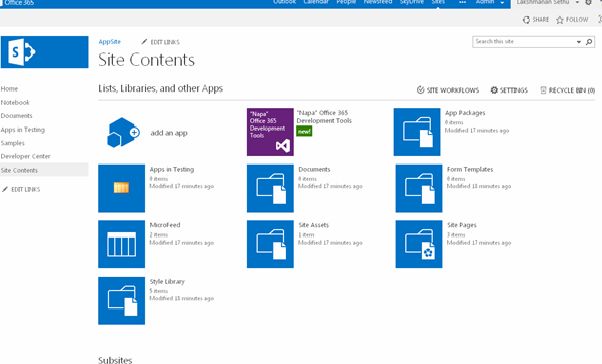Open the Form Templates tile icon

coord(419,188)
